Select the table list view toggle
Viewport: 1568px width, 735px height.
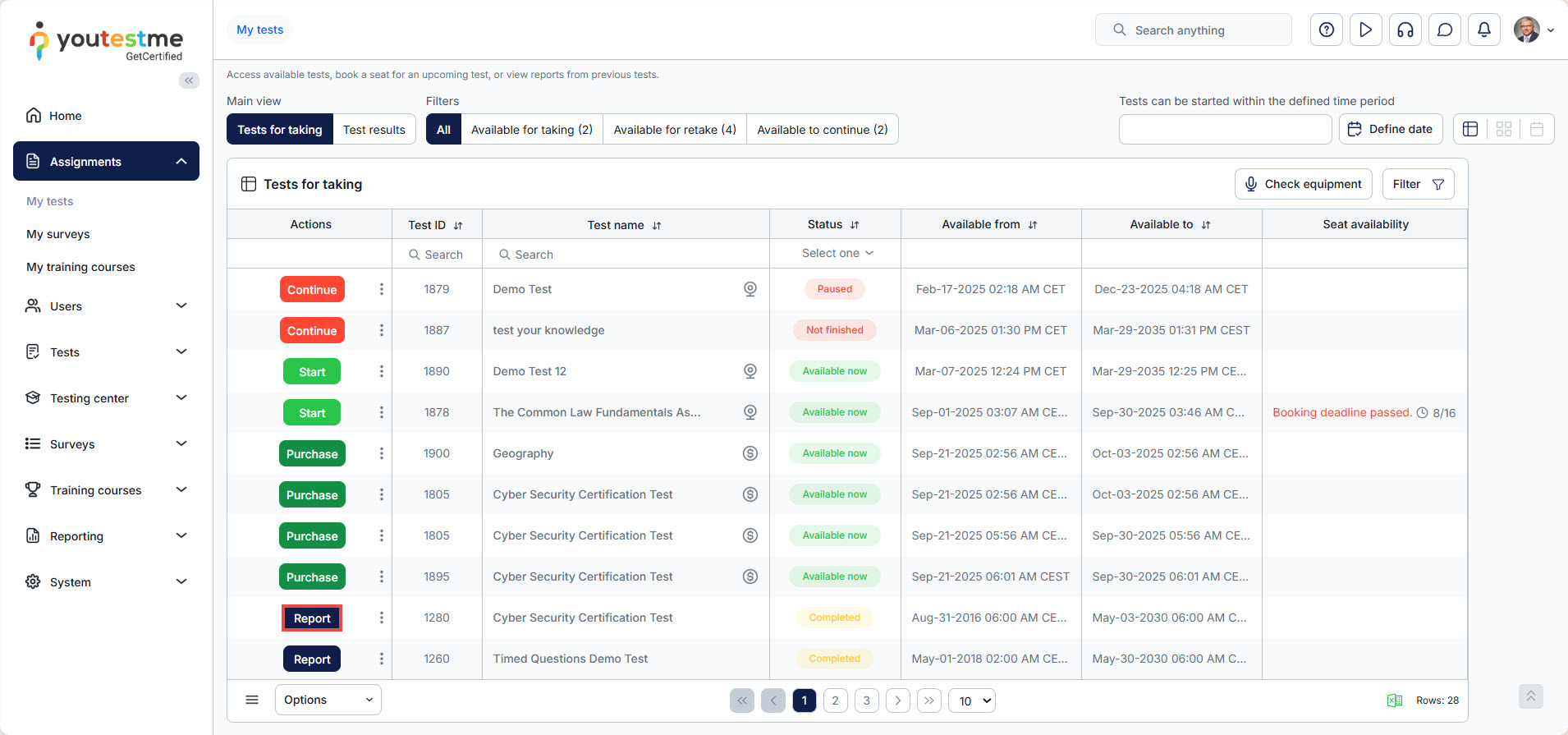[x=1470, y=129]
